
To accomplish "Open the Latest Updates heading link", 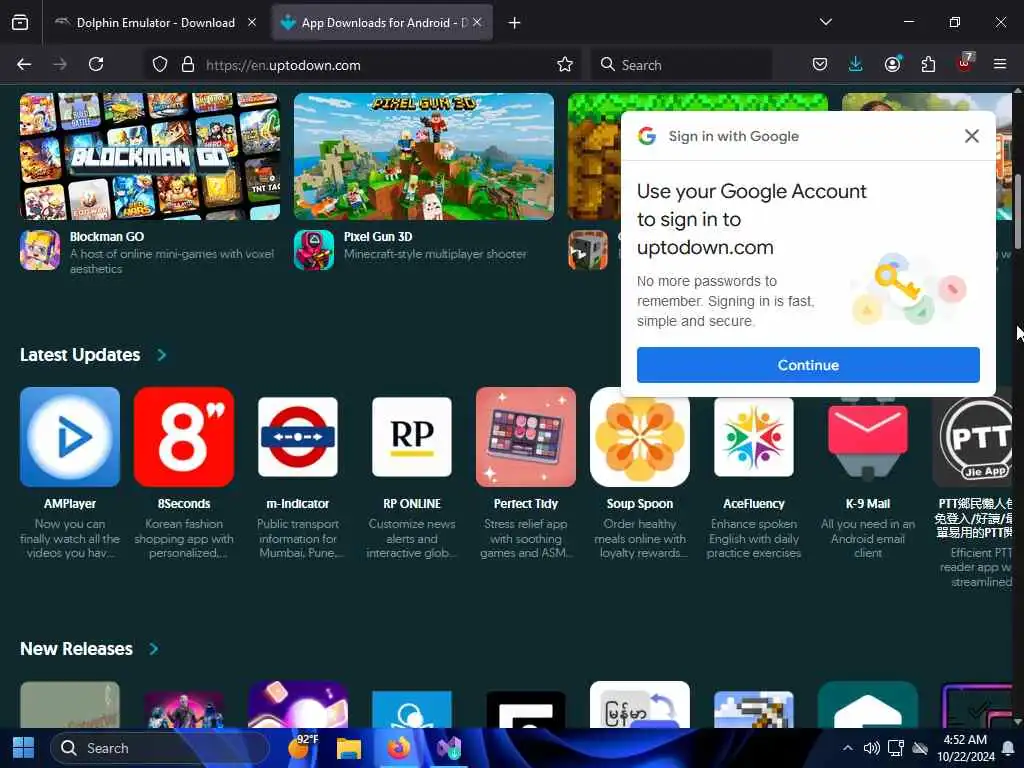I will 80,355.
